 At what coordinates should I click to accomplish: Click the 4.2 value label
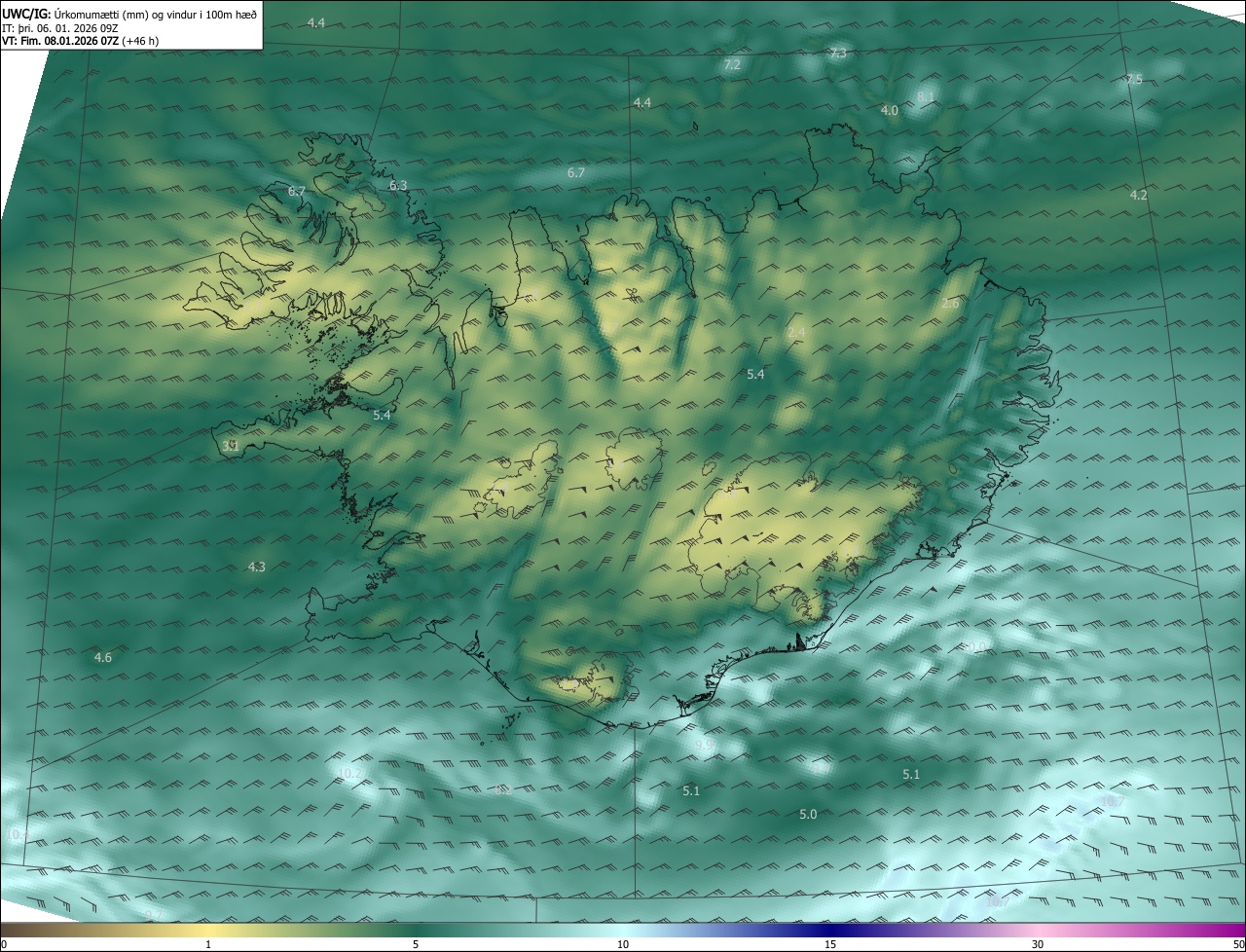pos(1138,196)
